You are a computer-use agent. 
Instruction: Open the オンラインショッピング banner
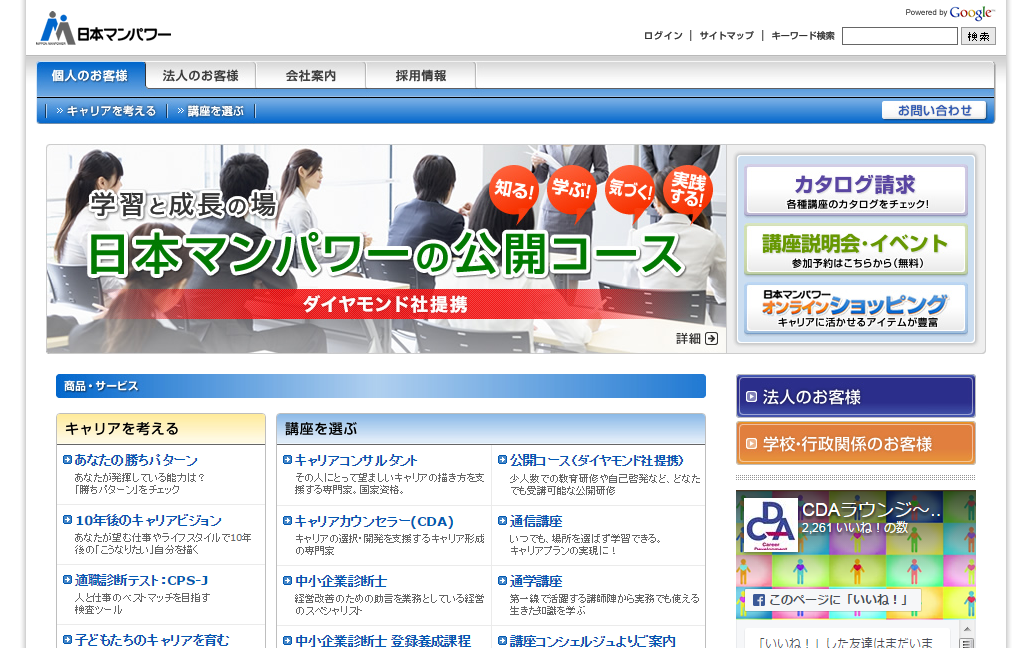click(x=855, y=309)
